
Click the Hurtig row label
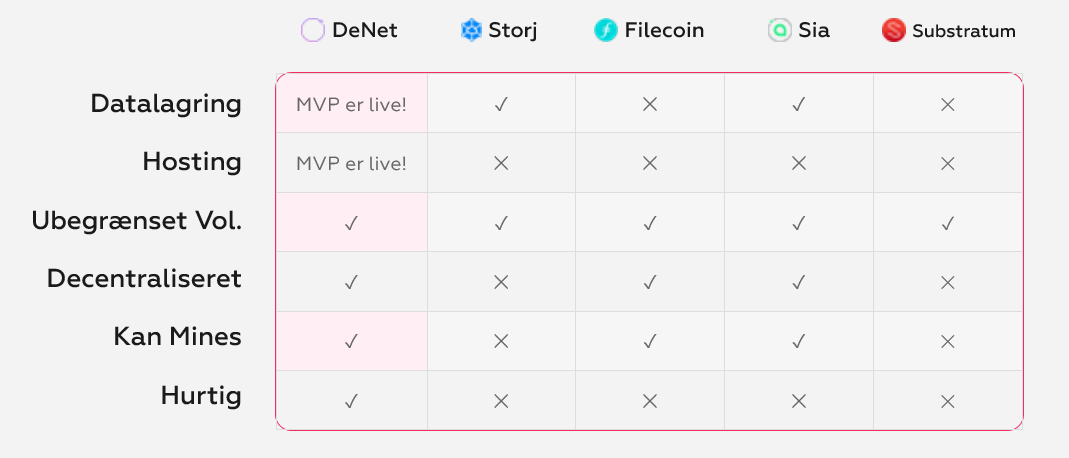(x=201, y=396)
